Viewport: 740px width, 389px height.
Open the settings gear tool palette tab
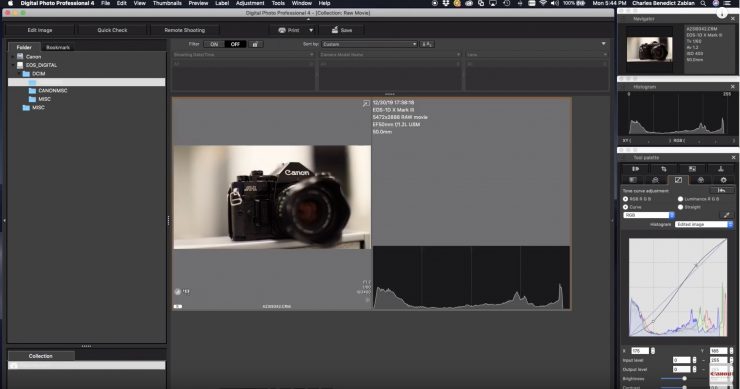pos(723,180)
